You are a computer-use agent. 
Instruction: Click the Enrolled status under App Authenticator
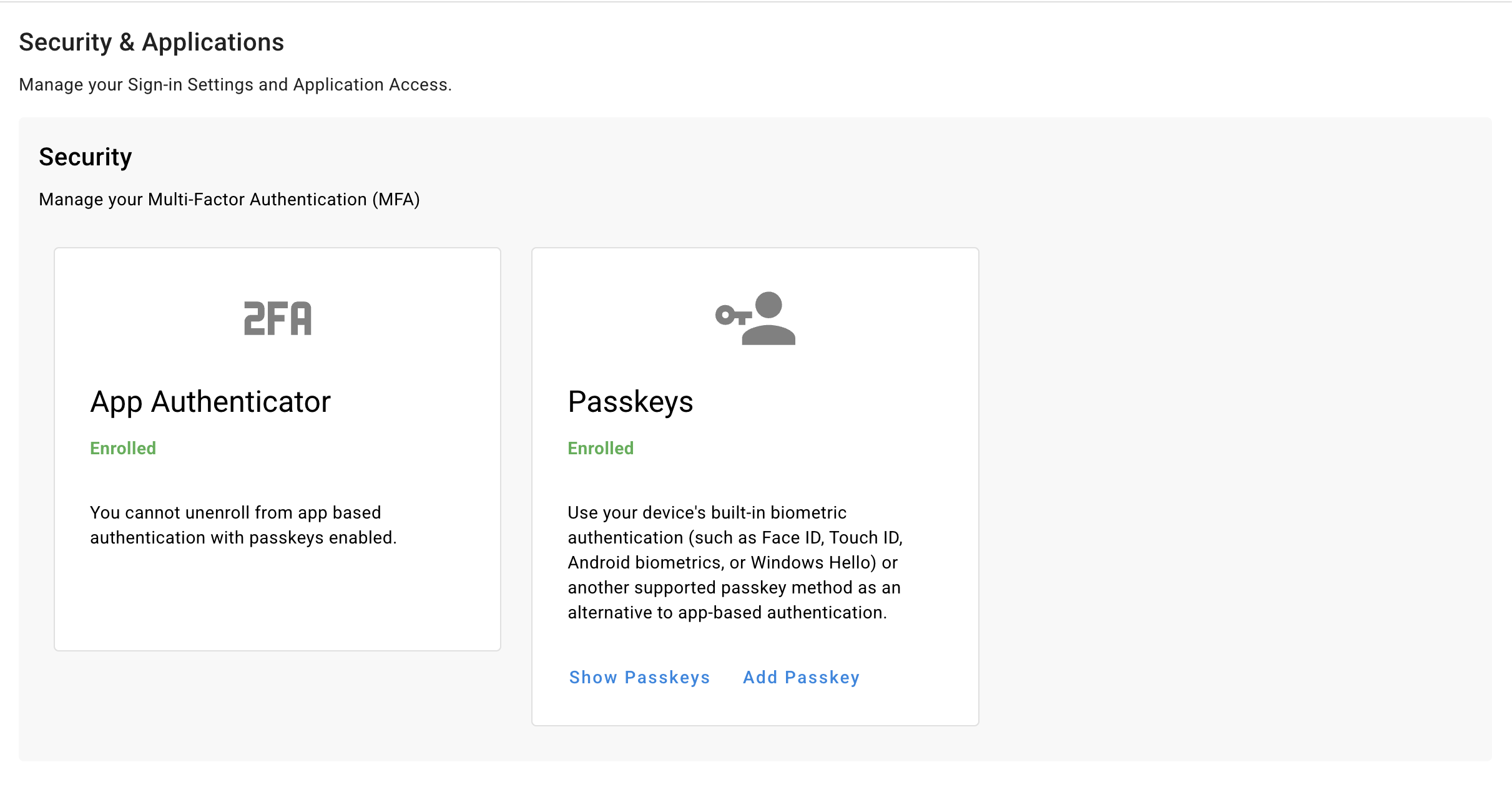pyautogui.click(x=123, y=448)
